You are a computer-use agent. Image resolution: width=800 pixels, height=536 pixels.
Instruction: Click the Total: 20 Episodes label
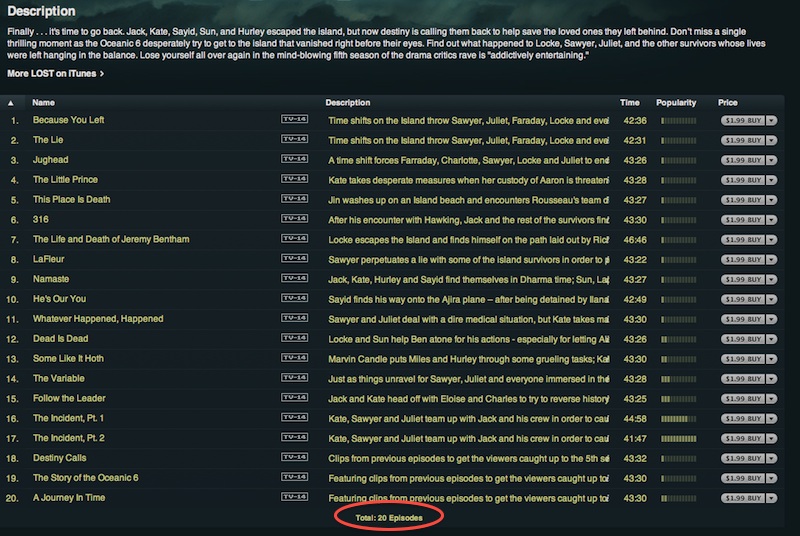click(x=389, y=518)
